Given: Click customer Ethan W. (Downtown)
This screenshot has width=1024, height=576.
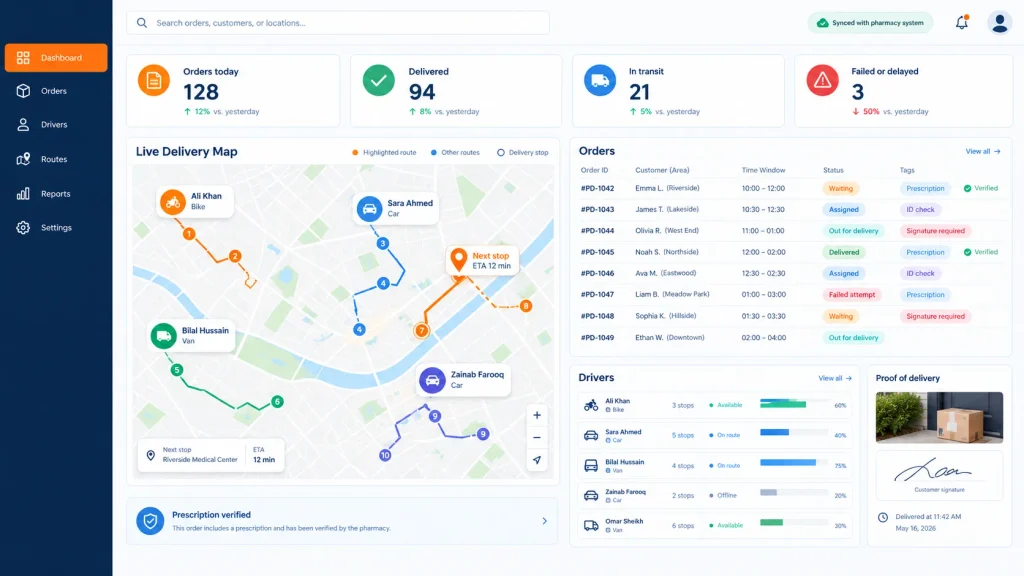Looking at the screenshot, I should click(670, 338).
